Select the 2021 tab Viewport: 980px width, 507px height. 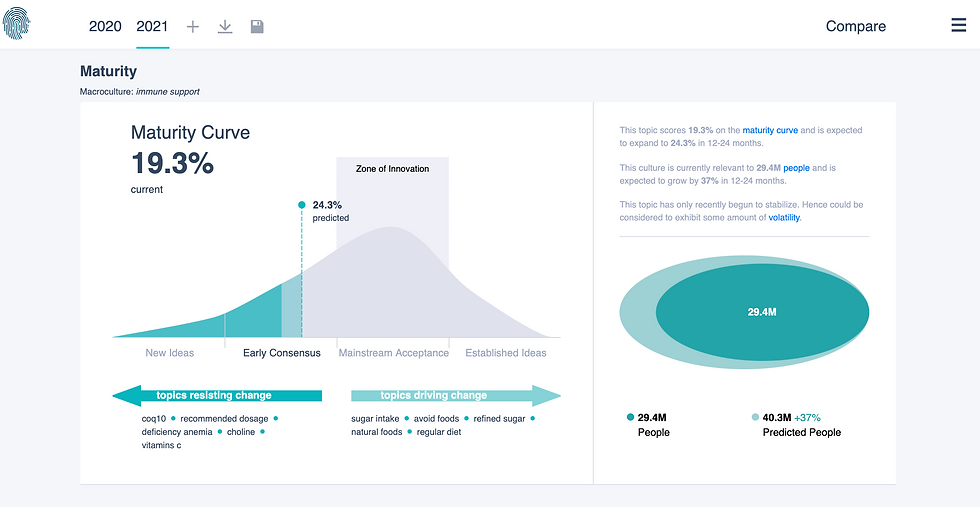152,26
